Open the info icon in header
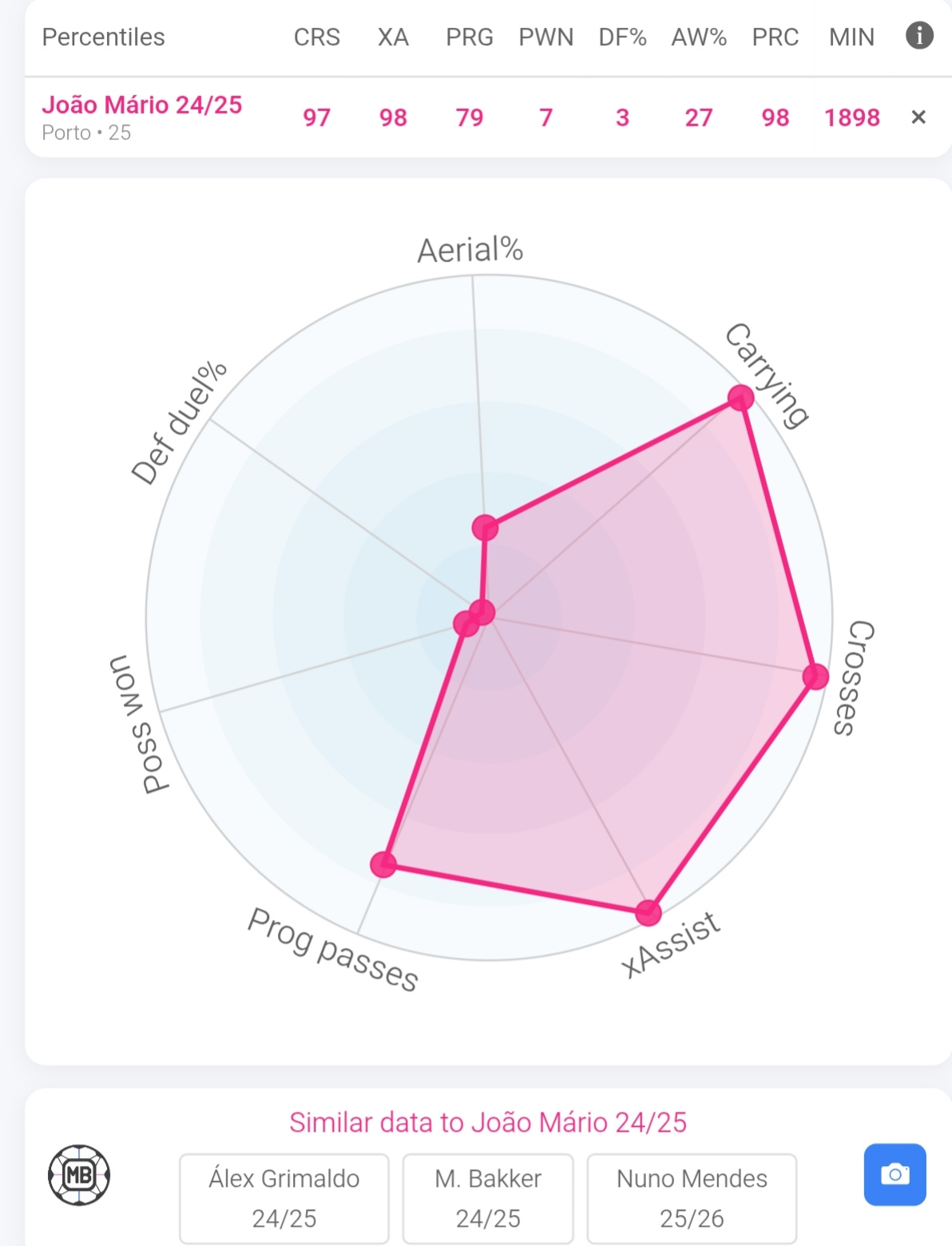The height and width of the screenshot is (1246, 952). [919, 36]
